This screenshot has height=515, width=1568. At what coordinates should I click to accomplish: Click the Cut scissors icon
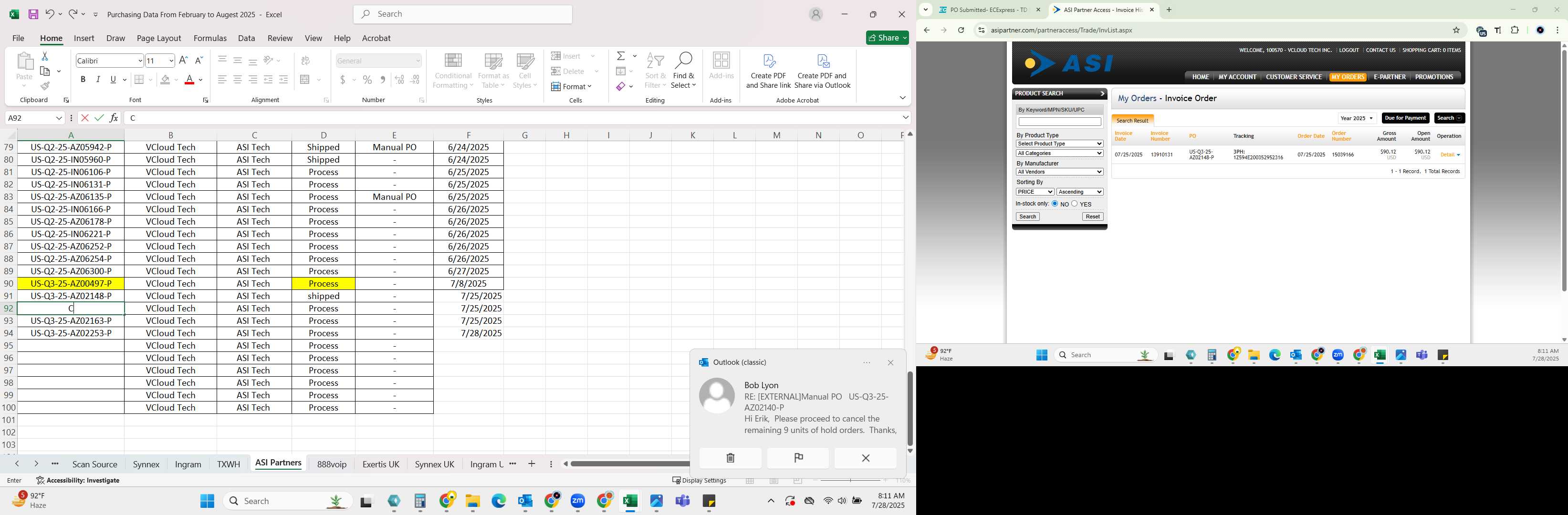(44, 56)
